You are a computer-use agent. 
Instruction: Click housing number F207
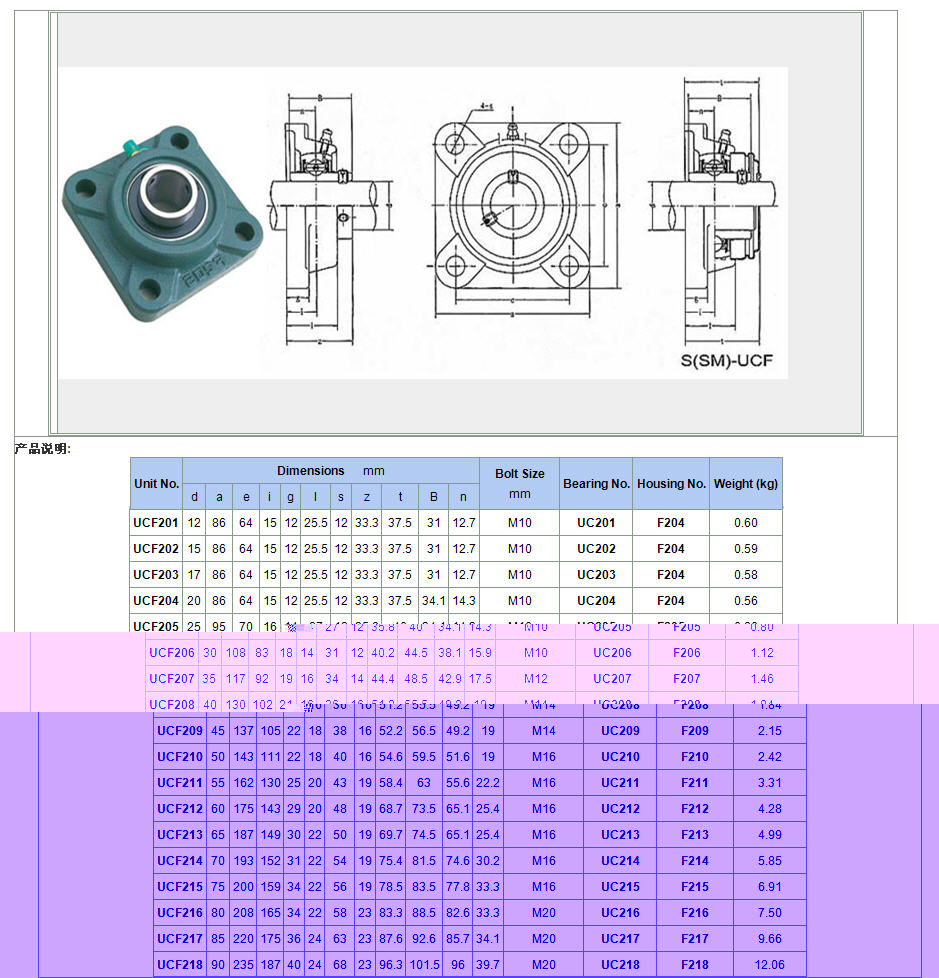pyautogui.click(x=687, y=679)
